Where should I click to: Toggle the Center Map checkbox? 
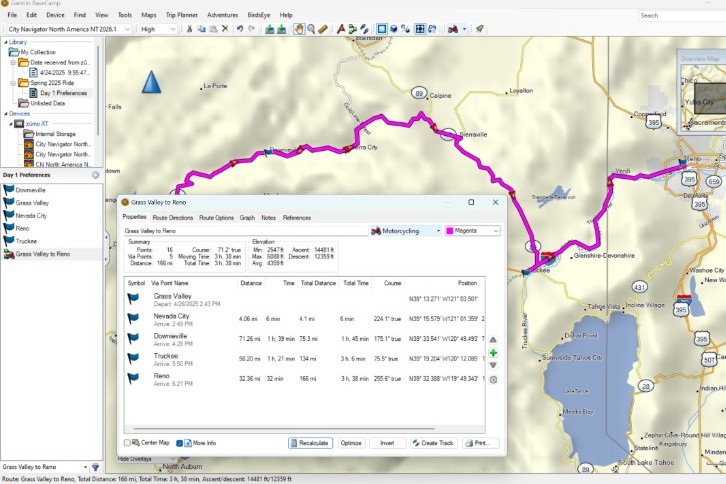(127, 443)
